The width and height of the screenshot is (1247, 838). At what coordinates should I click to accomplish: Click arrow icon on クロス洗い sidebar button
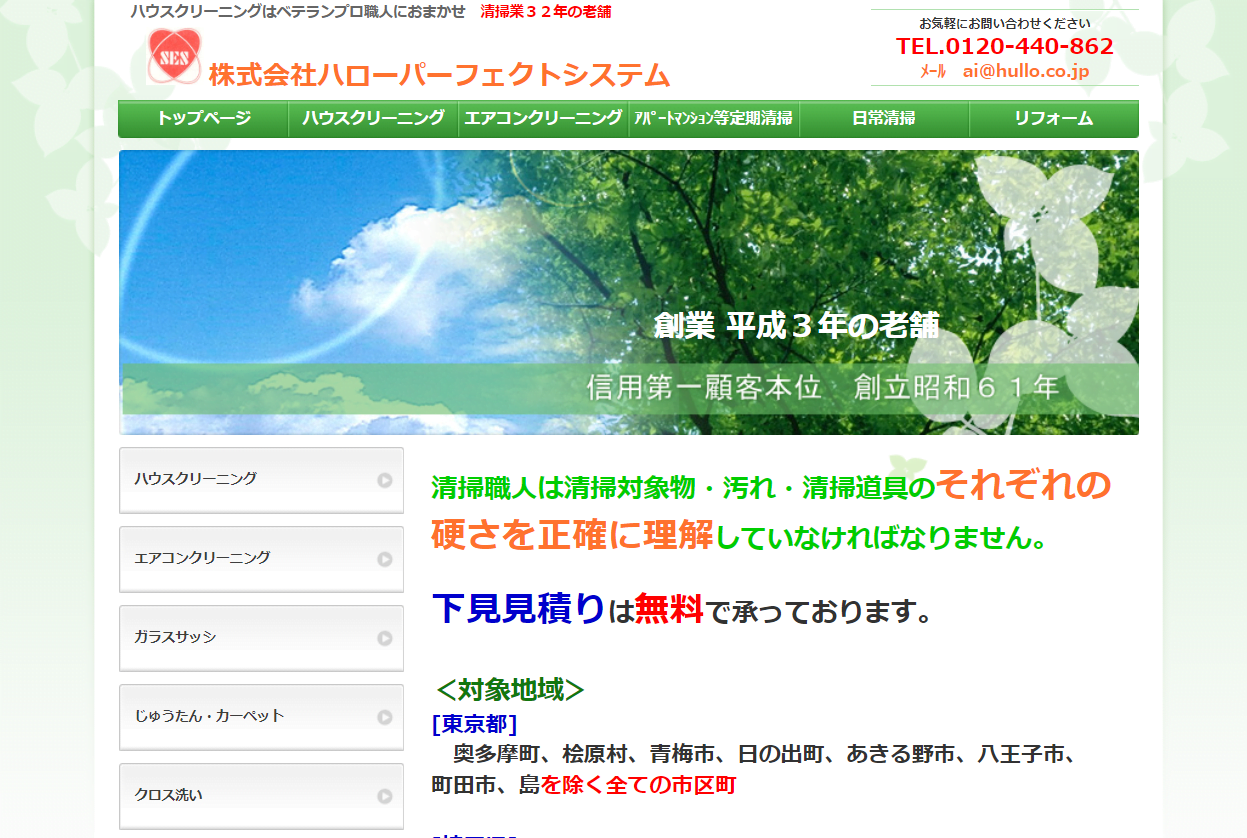click(384, 796)
